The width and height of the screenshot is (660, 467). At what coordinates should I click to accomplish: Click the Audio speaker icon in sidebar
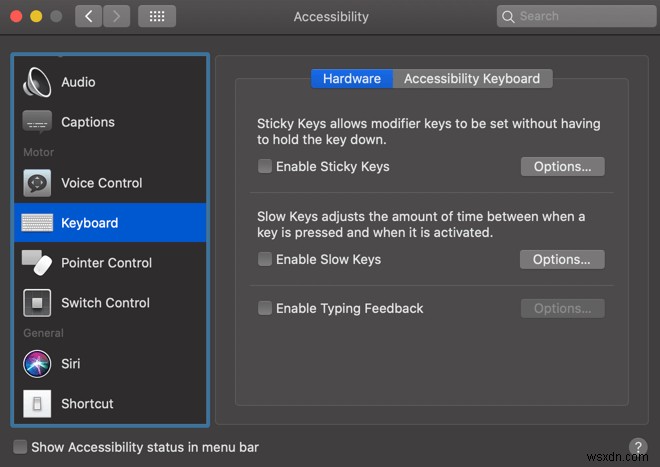click(37, 82)
